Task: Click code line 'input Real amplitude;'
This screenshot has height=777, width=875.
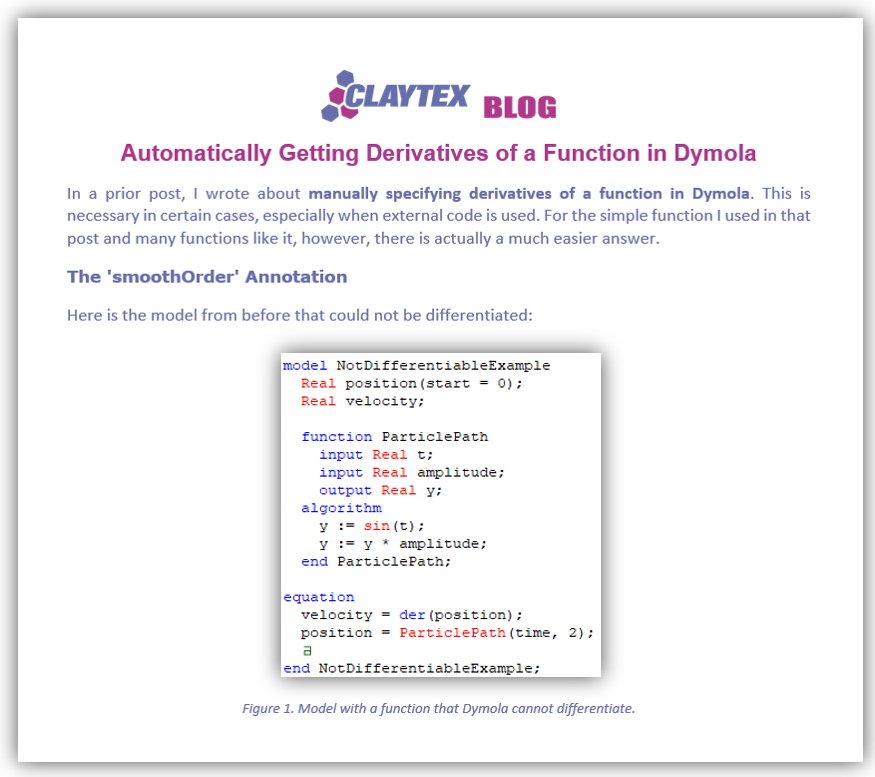Action: coord(412,472)
